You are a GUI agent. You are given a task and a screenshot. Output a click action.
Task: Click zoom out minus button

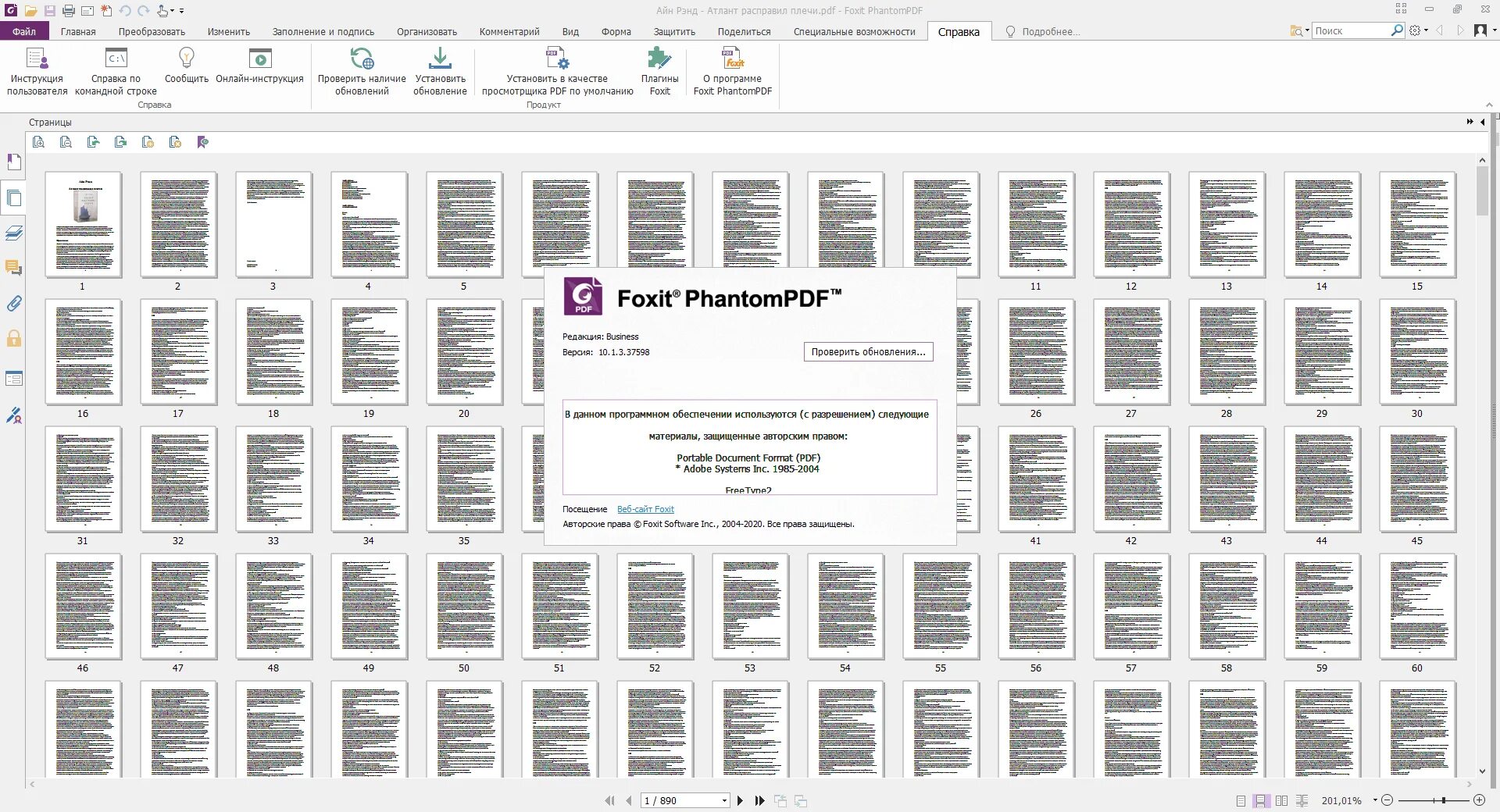point(1387,800)
